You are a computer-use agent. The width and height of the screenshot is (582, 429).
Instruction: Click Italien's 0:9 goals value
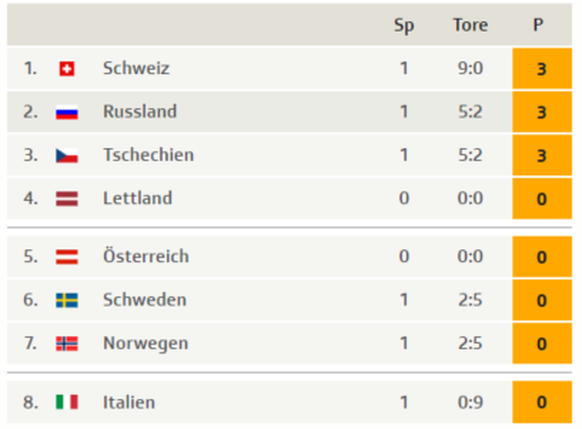pyautogui.click(x=470, y=402)
